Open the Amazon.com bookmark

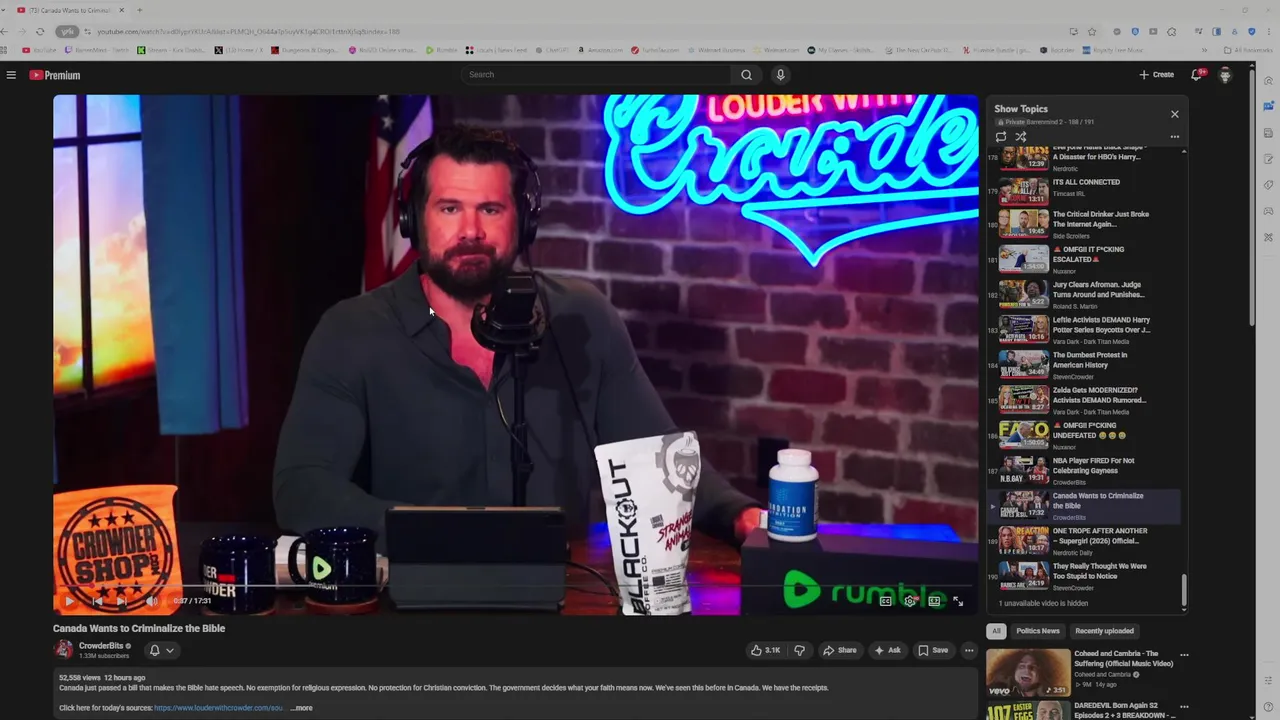[599, 50]
